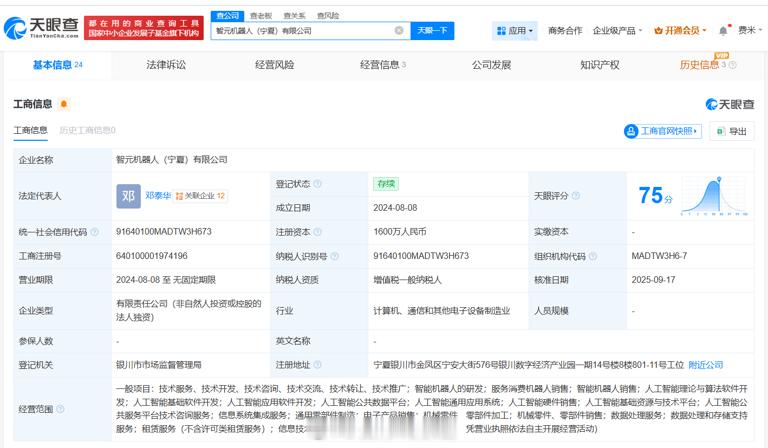Screen dimensions: 768x448
Task: Open the 邓泰华 profile link
Action: click(x=158, y=195)
